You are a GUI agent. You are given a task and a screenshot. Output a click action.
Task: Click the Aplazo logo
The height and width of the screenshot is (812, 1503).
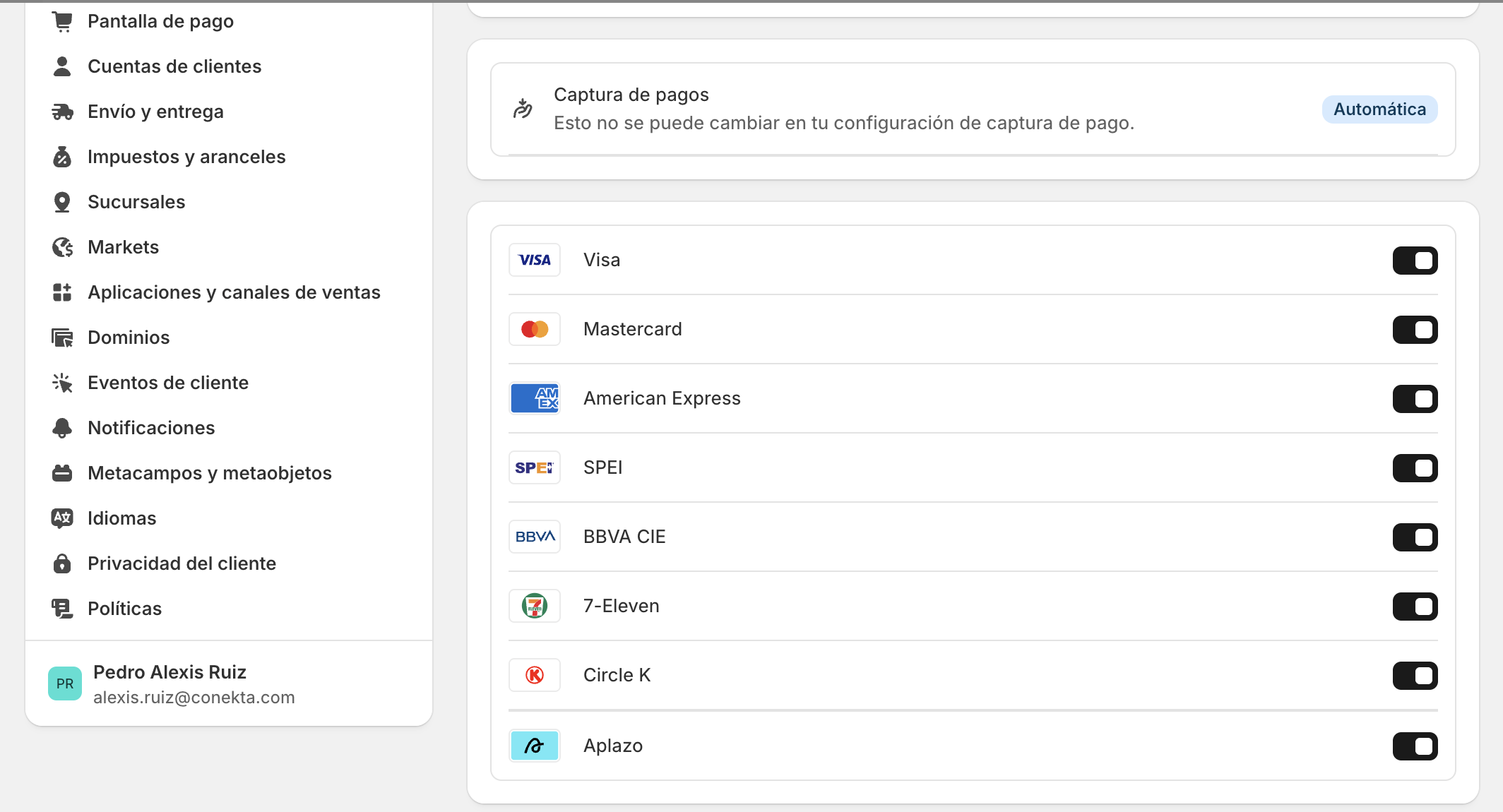click(535, 746)
